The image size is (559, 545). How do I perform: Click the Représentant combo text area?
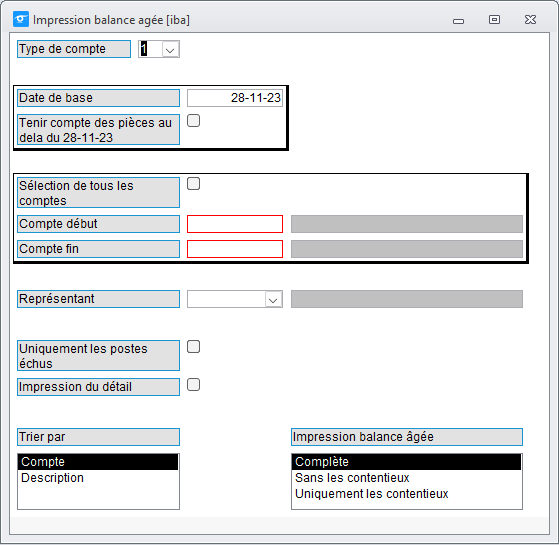click(226, 299)
